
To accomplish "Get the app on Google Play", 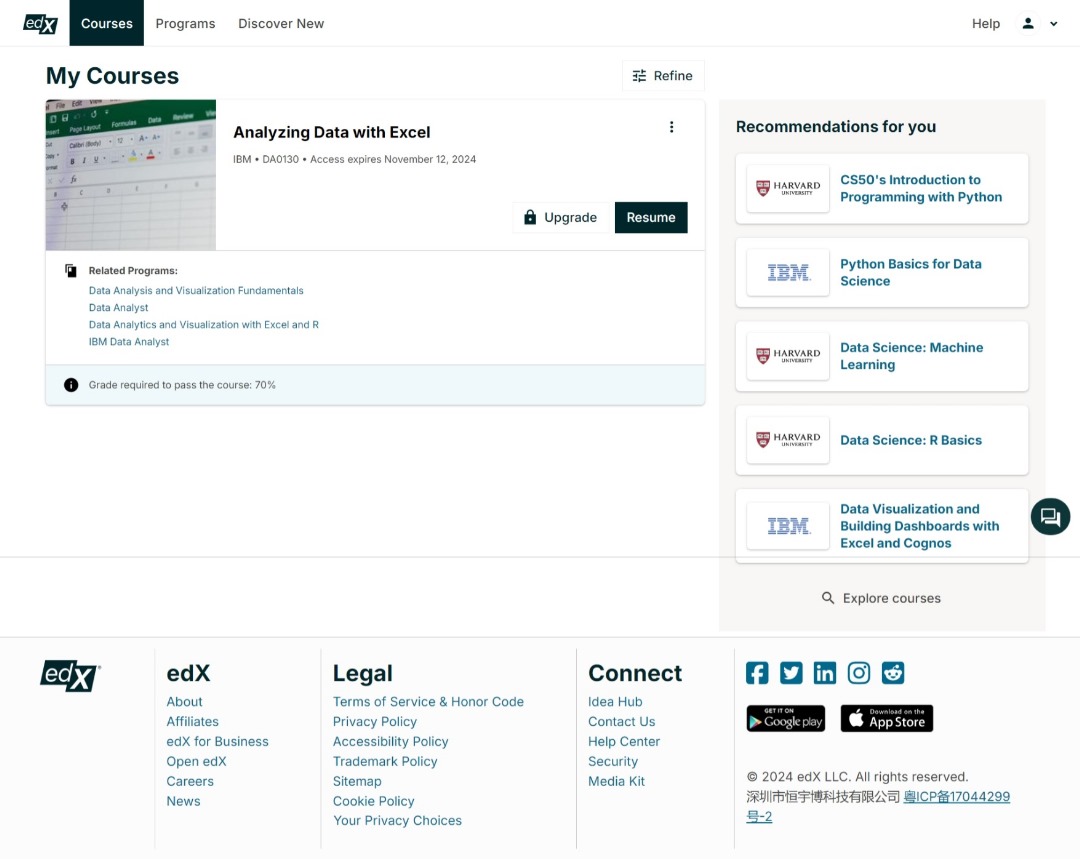I will pos(786,718).
